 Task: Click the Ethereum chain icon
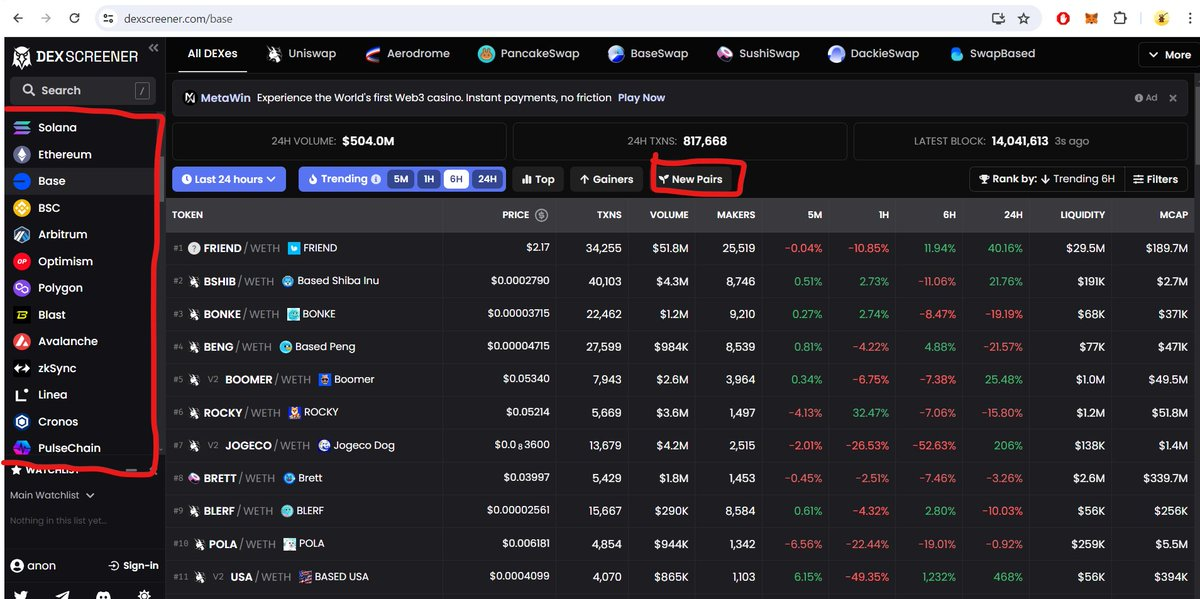pos(21,155)
